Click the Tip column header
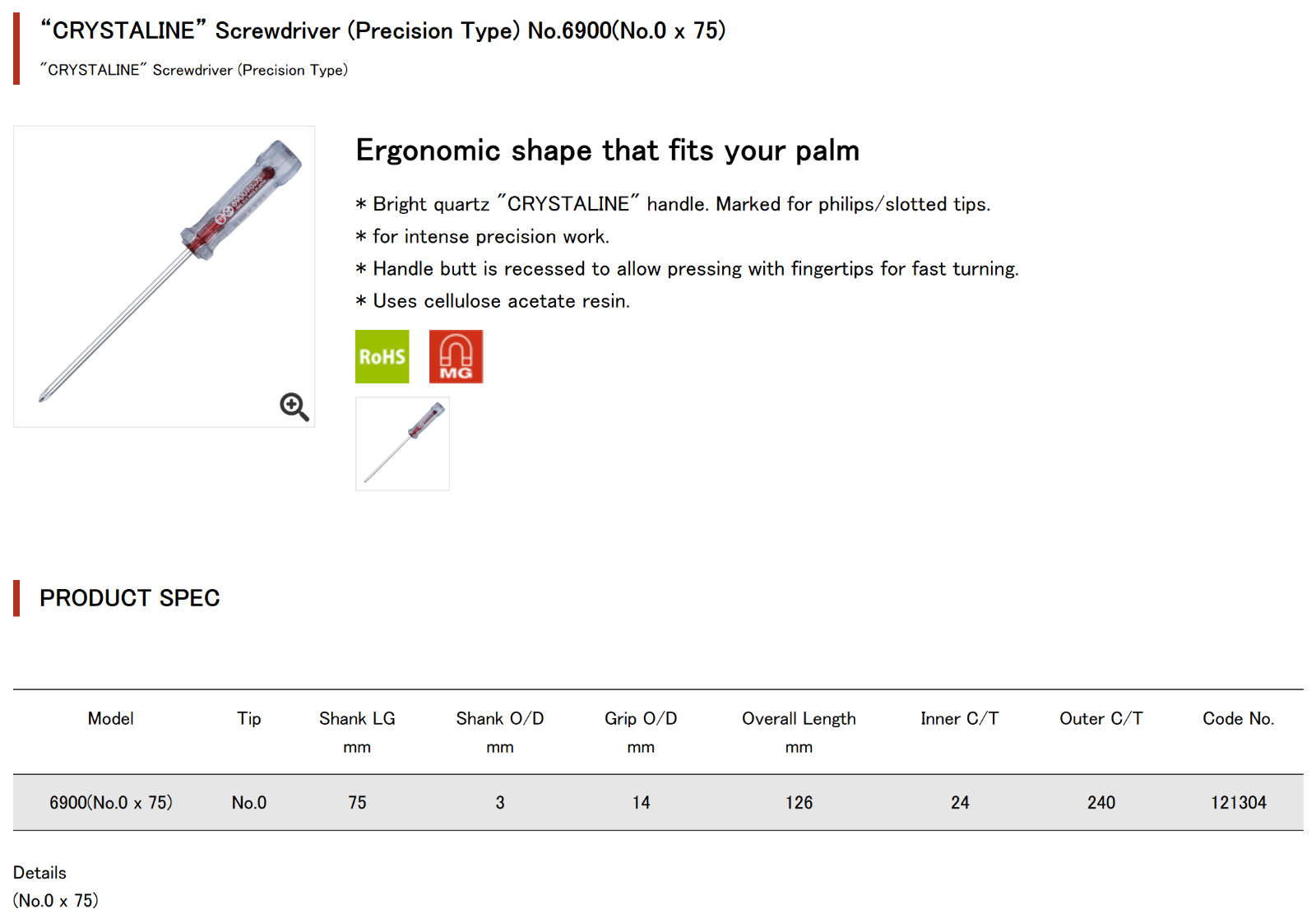This screenshot has height=923, width=1316. 249,718
